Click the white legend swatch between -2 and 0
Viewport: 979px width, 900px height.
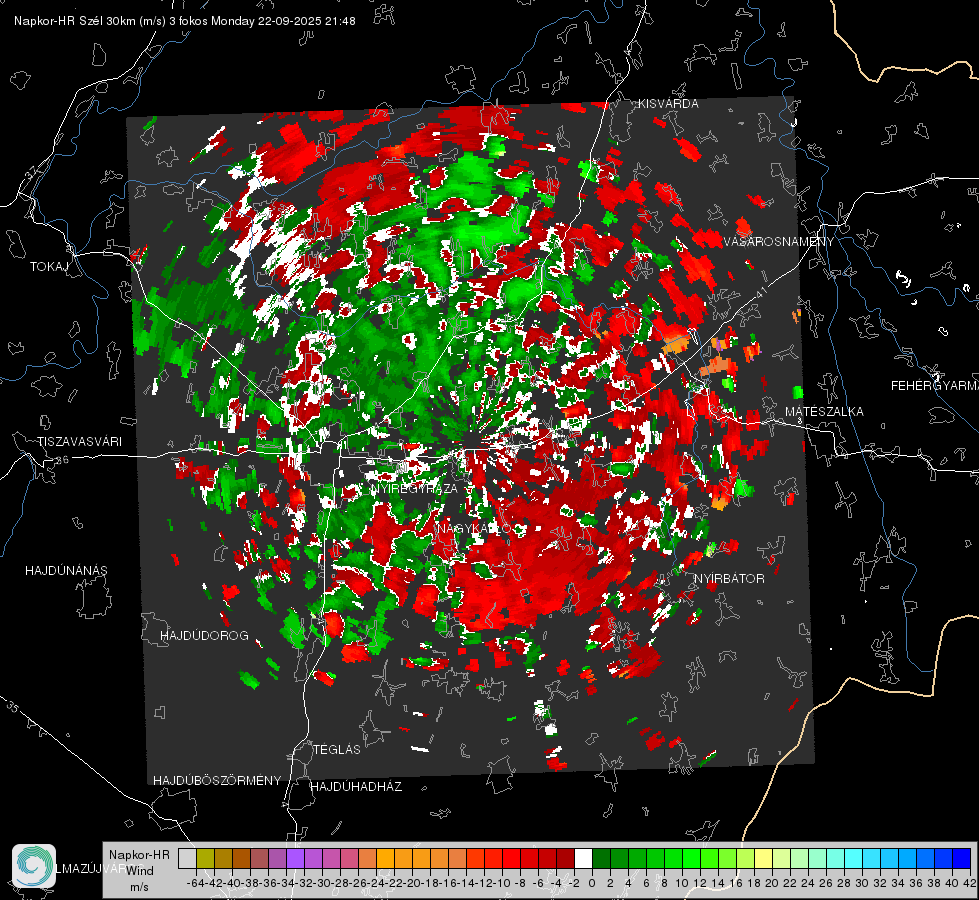[583, 859]
